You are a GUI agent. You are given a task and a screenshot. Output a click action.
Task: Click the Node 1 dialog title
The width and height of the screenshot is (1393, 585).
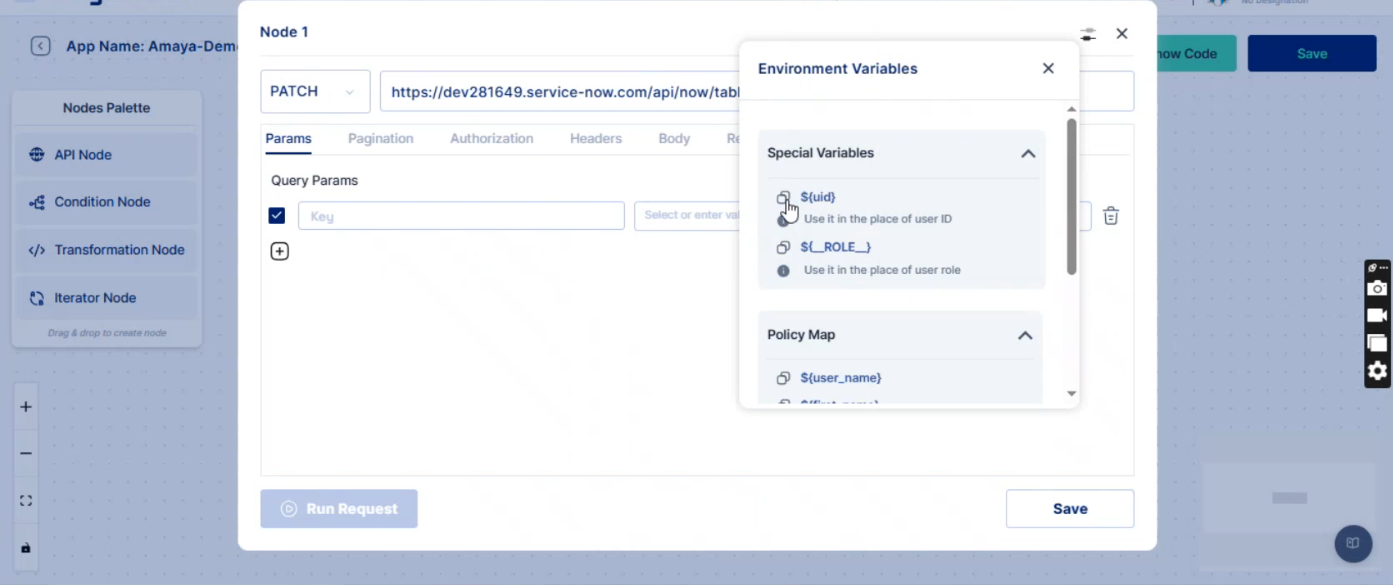284,32
